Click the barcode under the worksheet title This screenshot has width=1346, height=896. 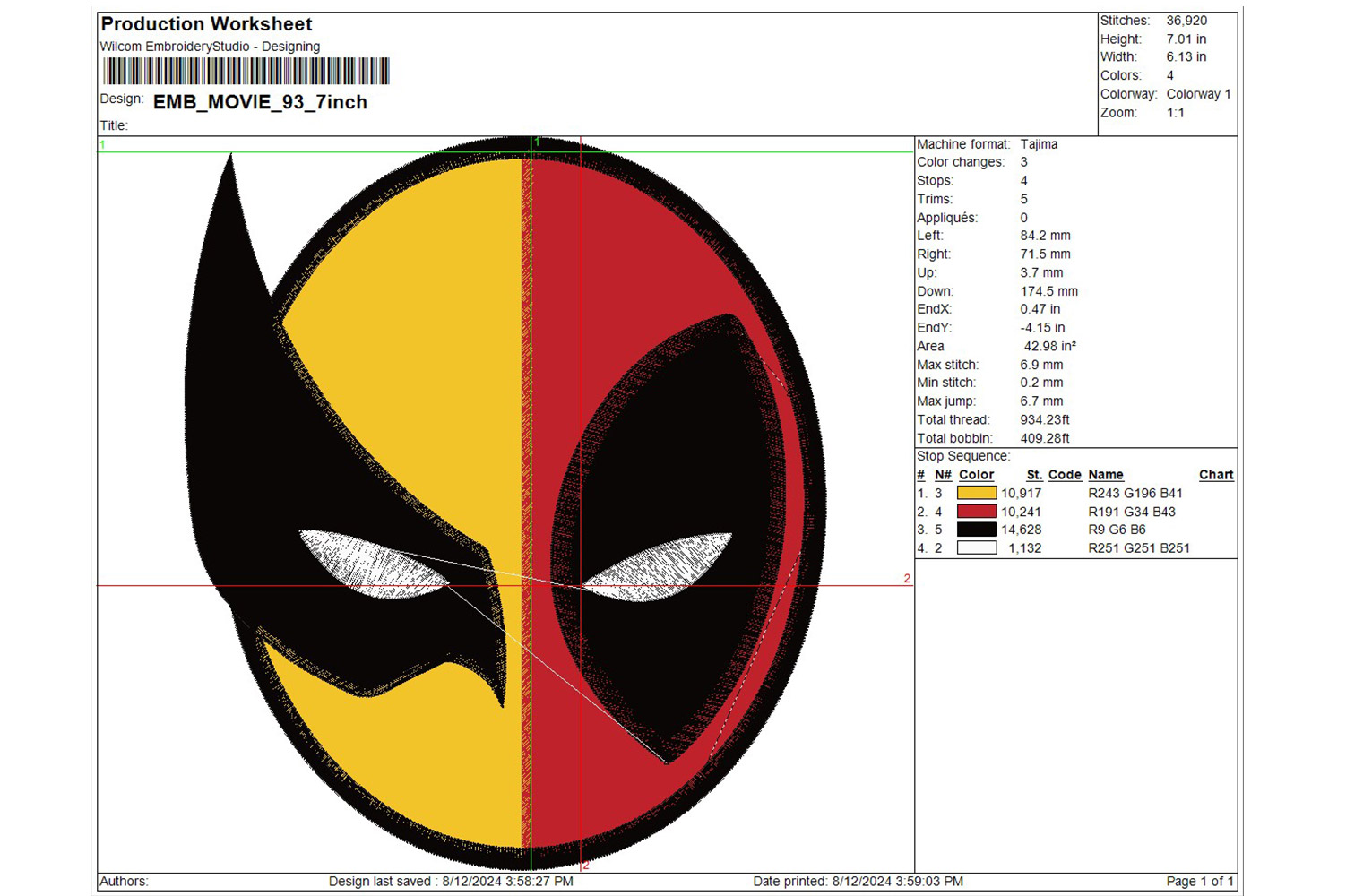point(246,72)
